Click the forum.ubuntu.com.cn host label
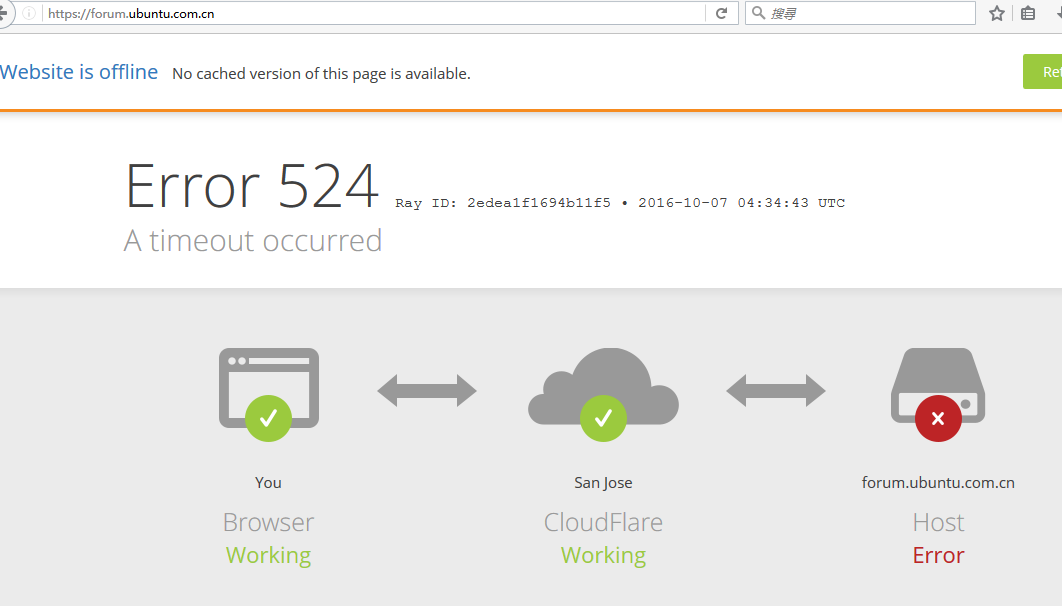 coord(938,483)
